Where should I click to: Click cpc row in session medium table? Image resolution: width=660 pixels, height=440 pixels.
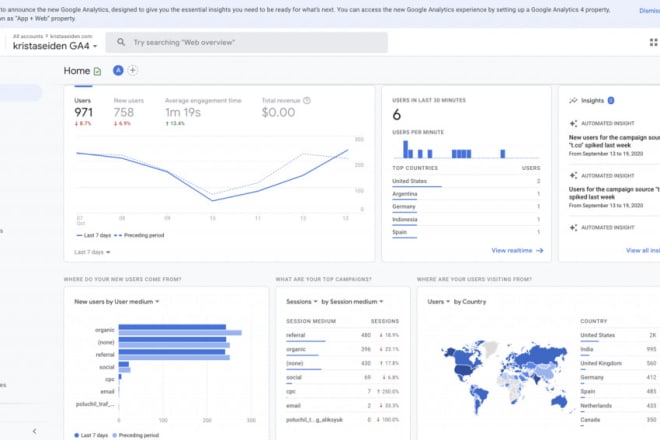[x=342, y=392]
